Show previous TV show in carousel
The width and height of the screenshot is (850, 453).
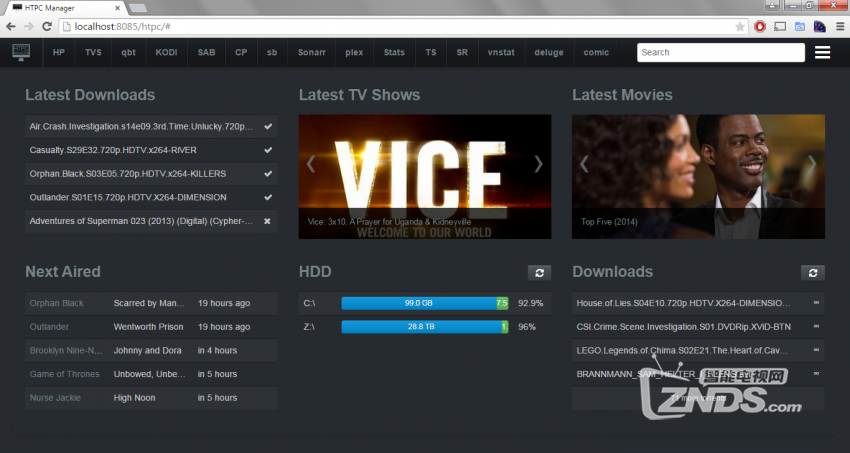tap(311, 164)
